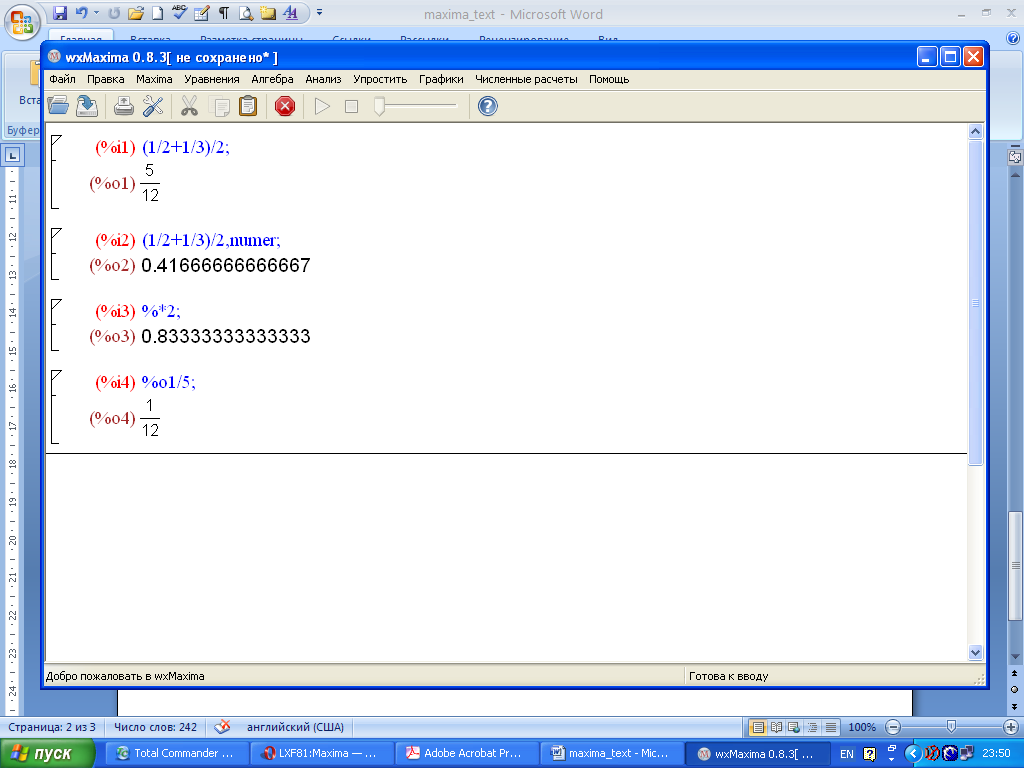The image size is (1024, 768).
Task: Click the Word zoom slider handle
Action: point(952,727)
